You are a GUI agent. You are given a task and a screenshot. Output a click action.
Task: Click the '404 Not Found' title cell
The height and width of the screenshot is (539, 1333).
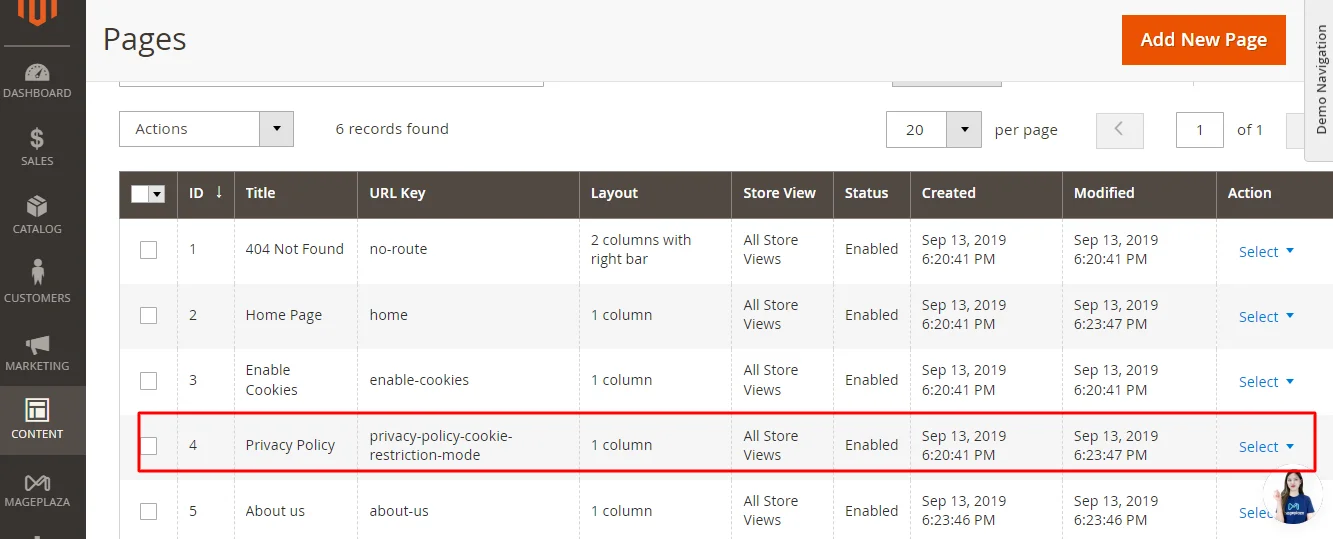pos(294,249)
